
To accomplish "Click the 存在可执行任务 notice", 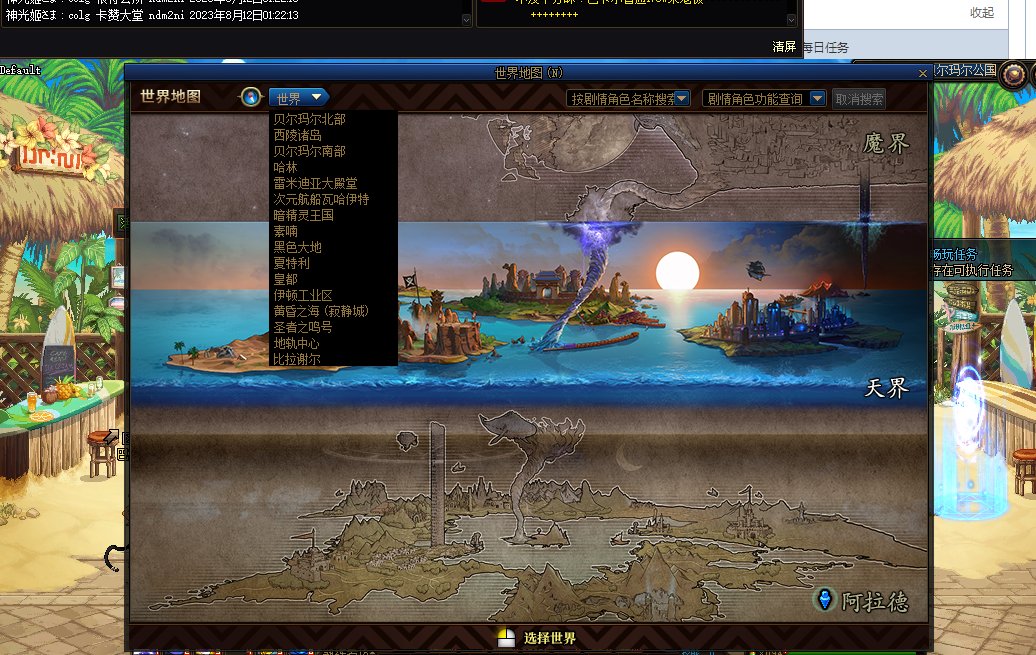I will (x=973, y=270).
